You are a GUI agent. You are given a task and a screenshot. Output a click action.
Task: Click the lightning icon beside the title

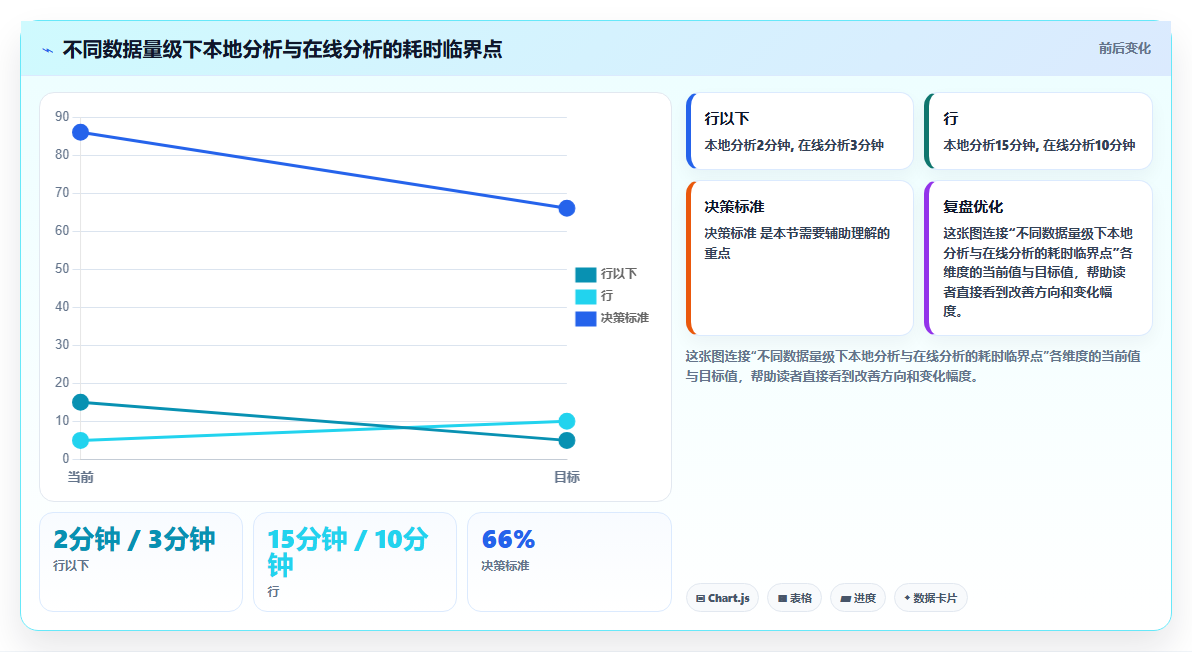coord(48,51)
